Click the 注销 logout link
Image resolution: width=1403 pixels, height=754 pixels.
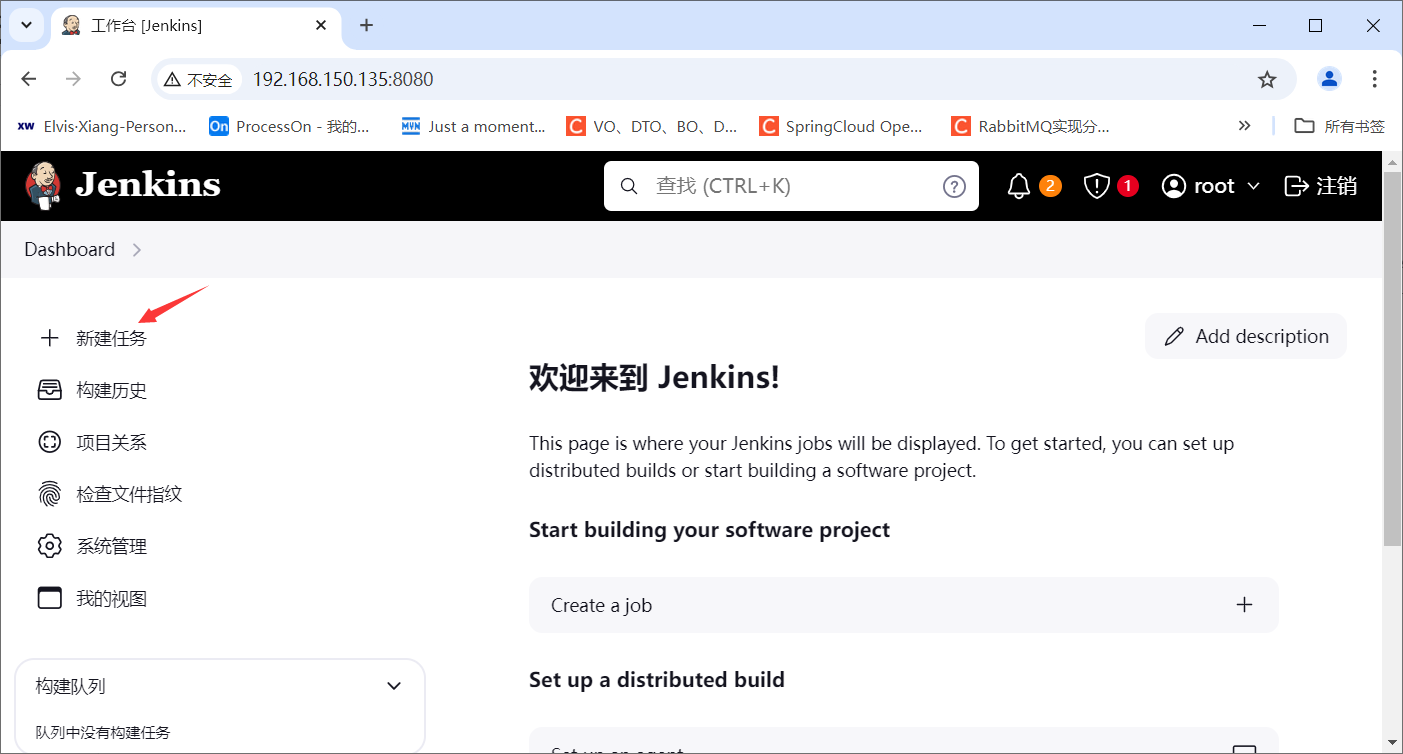point(1320,186)
